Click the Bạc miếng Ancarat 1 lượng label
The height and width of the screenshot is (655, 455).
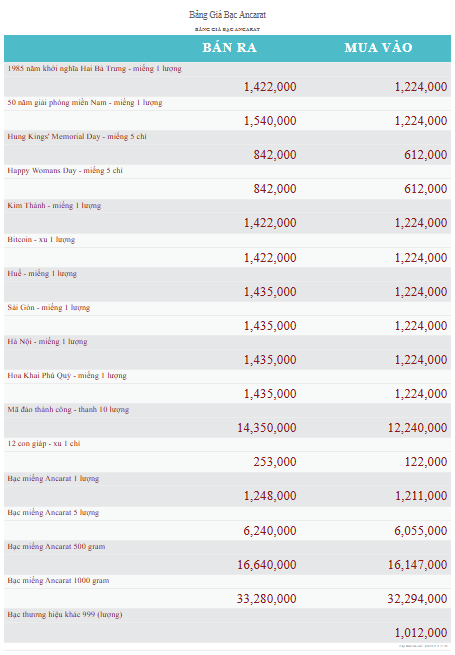[x=53, y=479]
